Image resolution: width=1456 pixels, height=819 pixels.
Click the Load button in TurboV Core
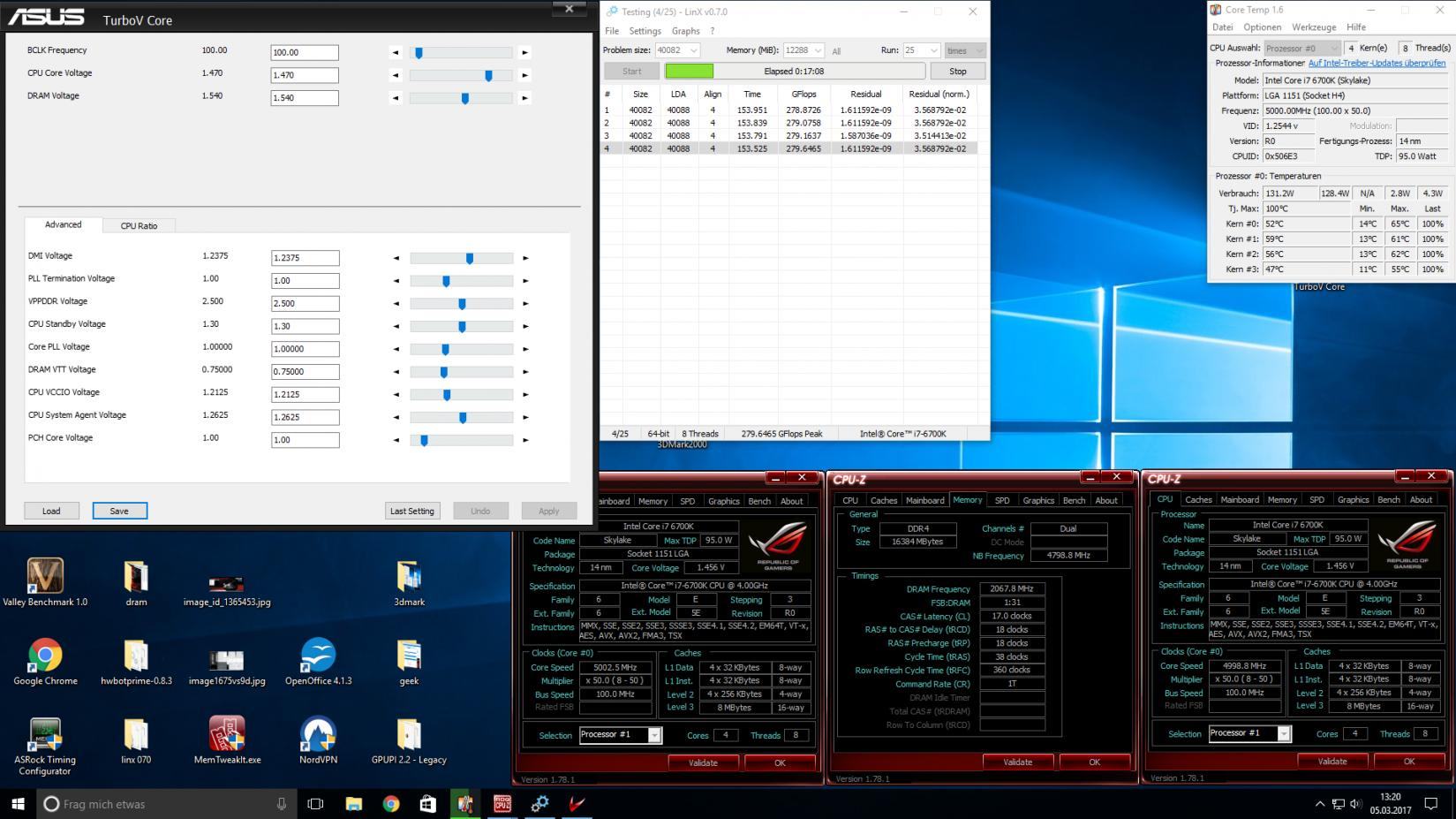[x=51, y=511]
